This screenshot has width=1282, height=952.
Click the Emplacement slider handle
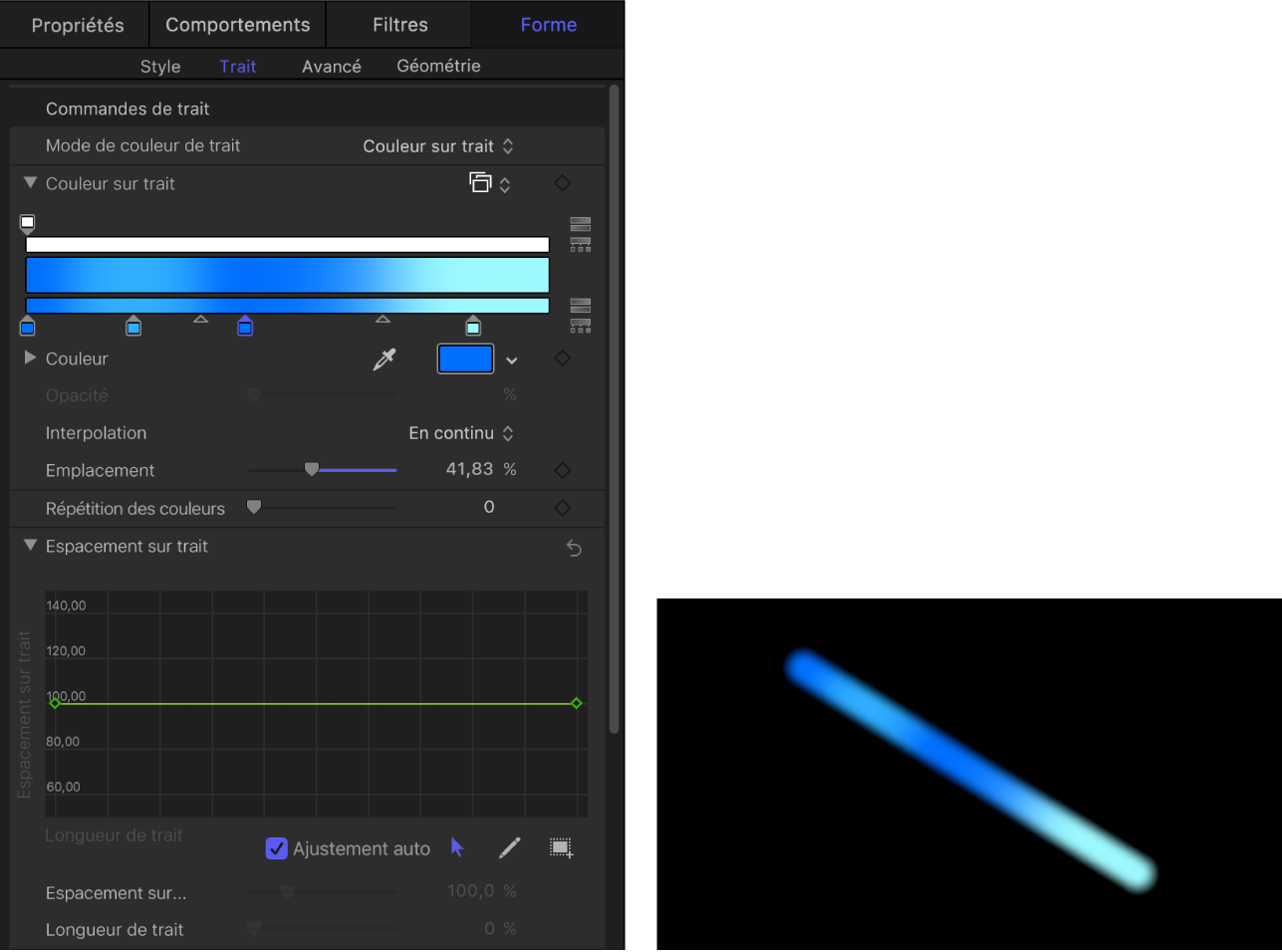point(312,469)
